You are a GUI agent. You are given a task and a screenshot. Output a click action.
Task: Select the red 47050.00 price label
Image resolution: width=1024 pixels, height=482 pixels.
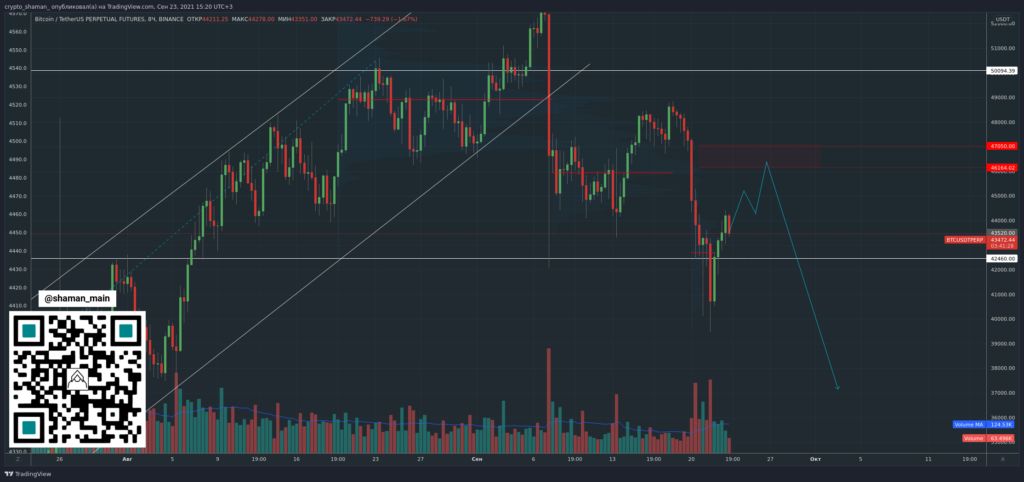tap(1000, 146)
